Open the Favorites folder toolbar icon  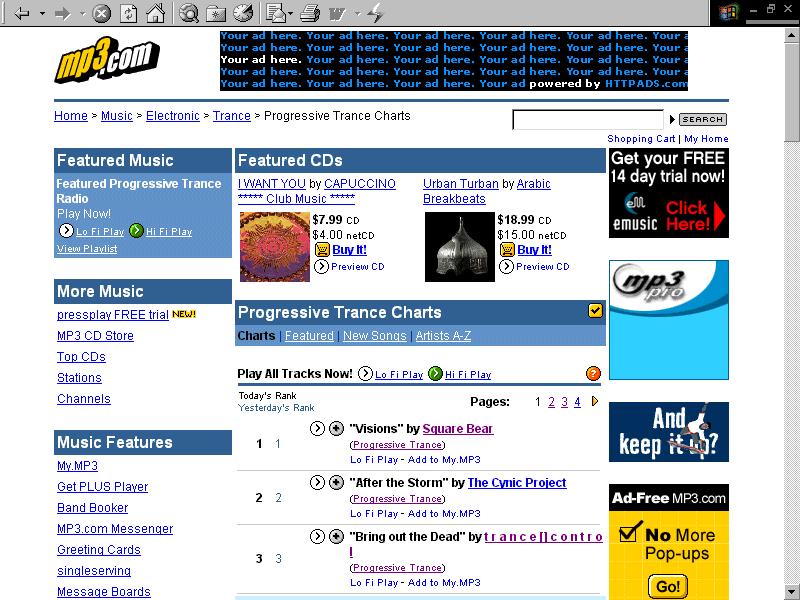coord(216,14)
